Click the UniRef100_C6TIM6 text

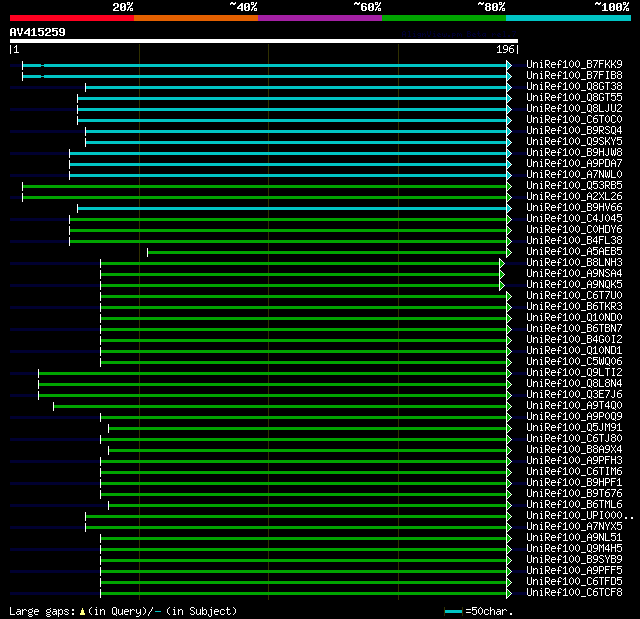pos(574,472)
